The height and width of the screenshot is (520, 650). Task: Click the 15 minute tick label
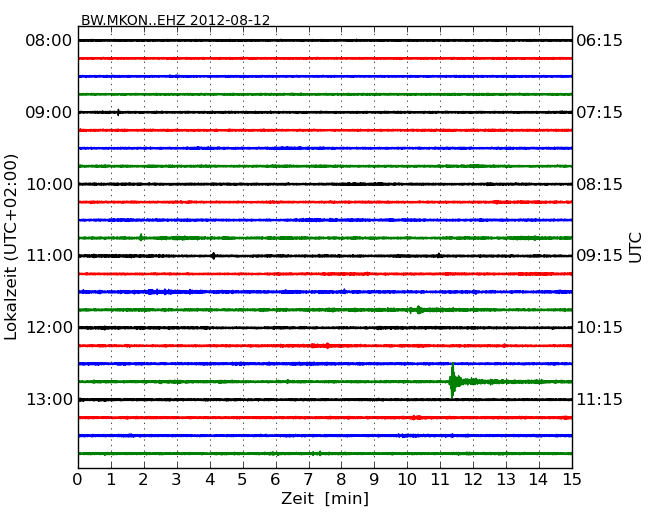click(x=572, y=480)
